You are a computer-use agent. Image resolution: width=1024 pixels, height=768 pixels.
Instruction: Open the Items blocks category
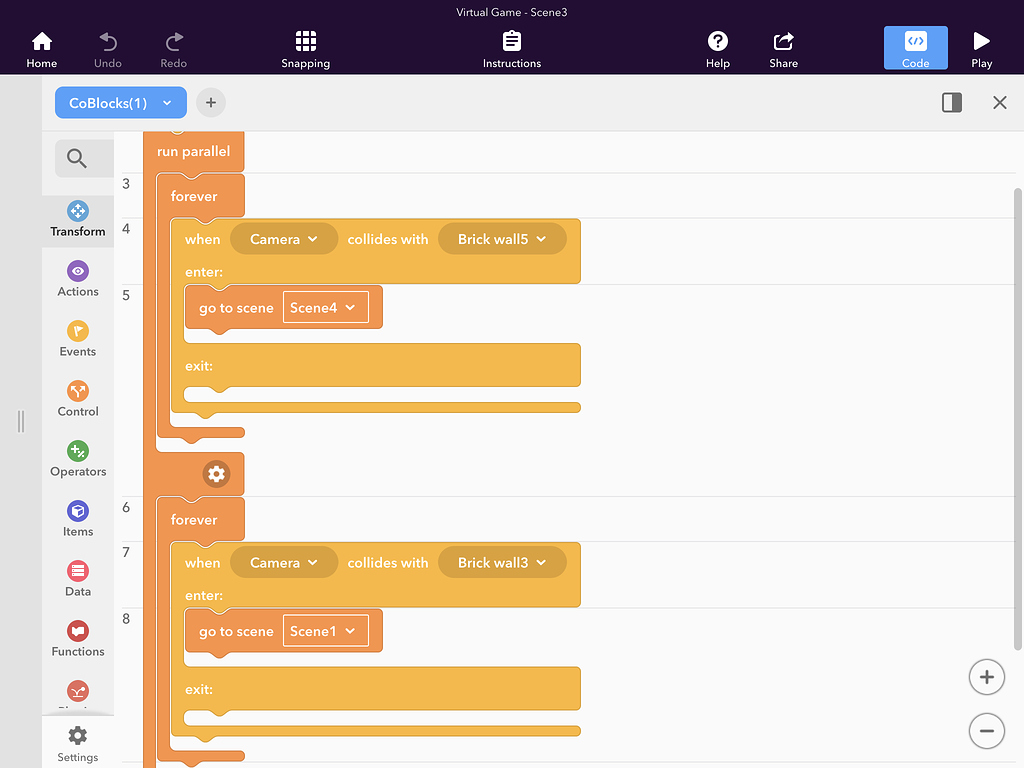click(x=78, y=519)
